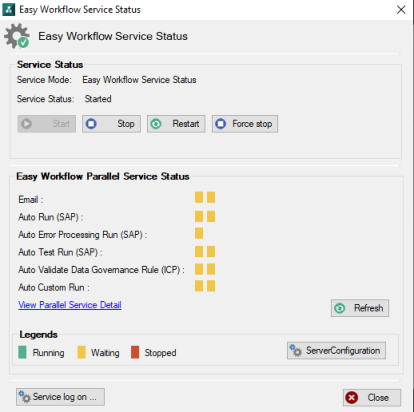Click the app icon in the title bar
The image size is (414, 412).
tap(9, 9)
